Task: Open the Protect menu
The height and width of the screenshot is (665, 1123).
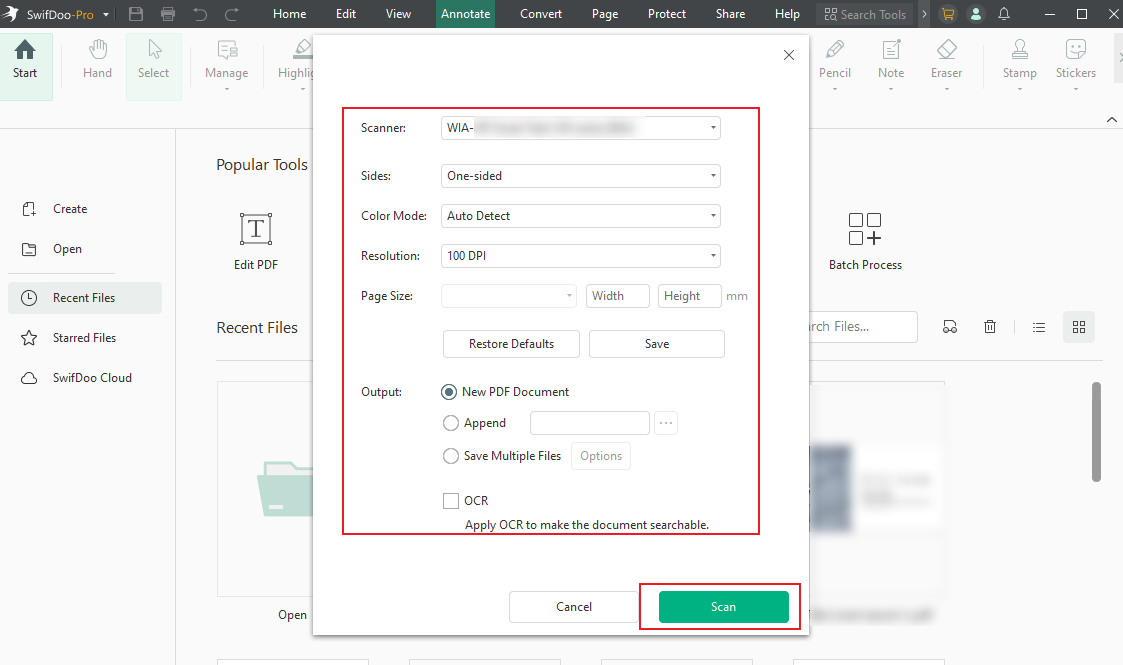Action: coord(666,14)
